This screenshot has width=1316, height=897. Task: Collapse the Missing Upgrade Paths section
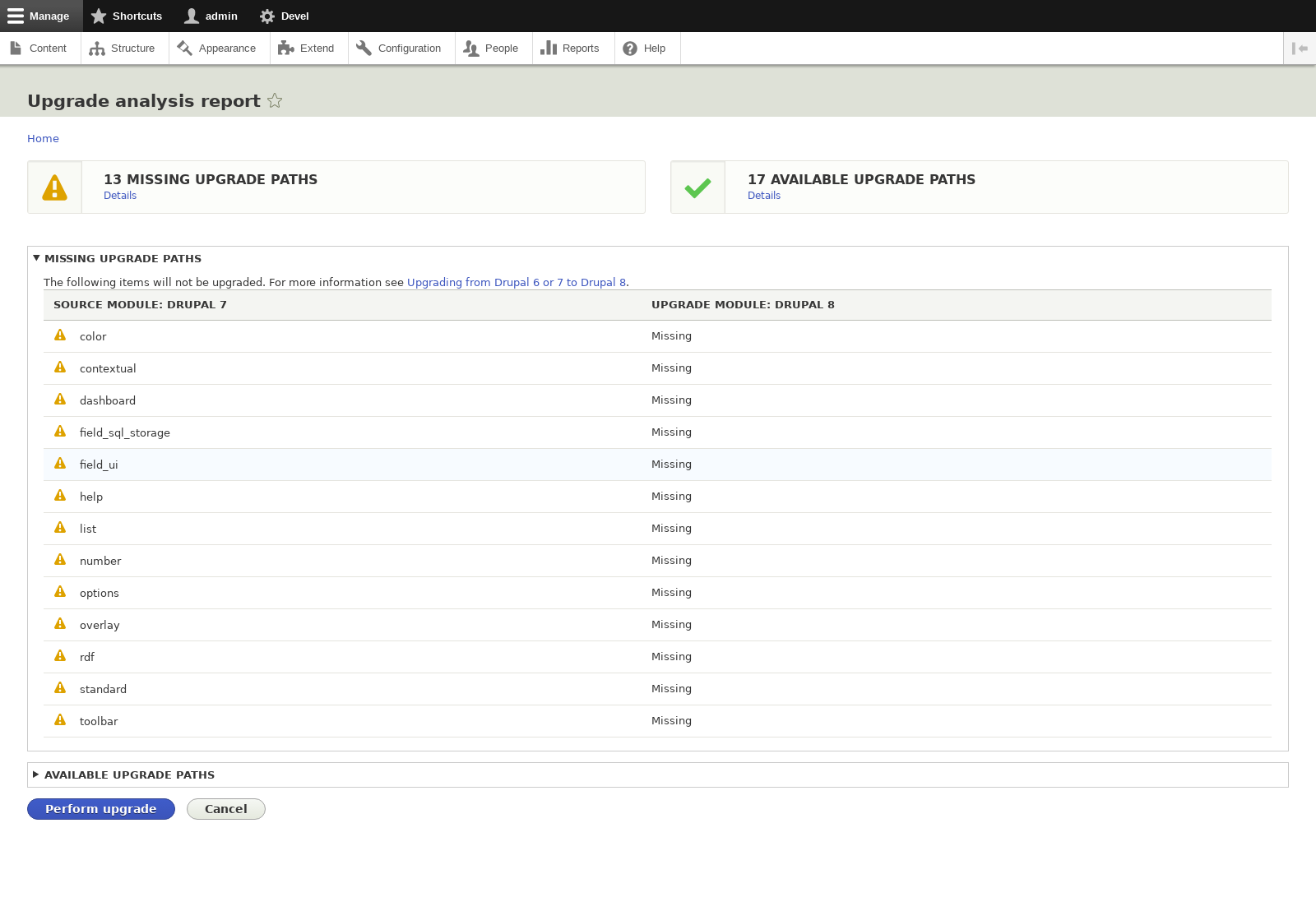coord(123,259)
